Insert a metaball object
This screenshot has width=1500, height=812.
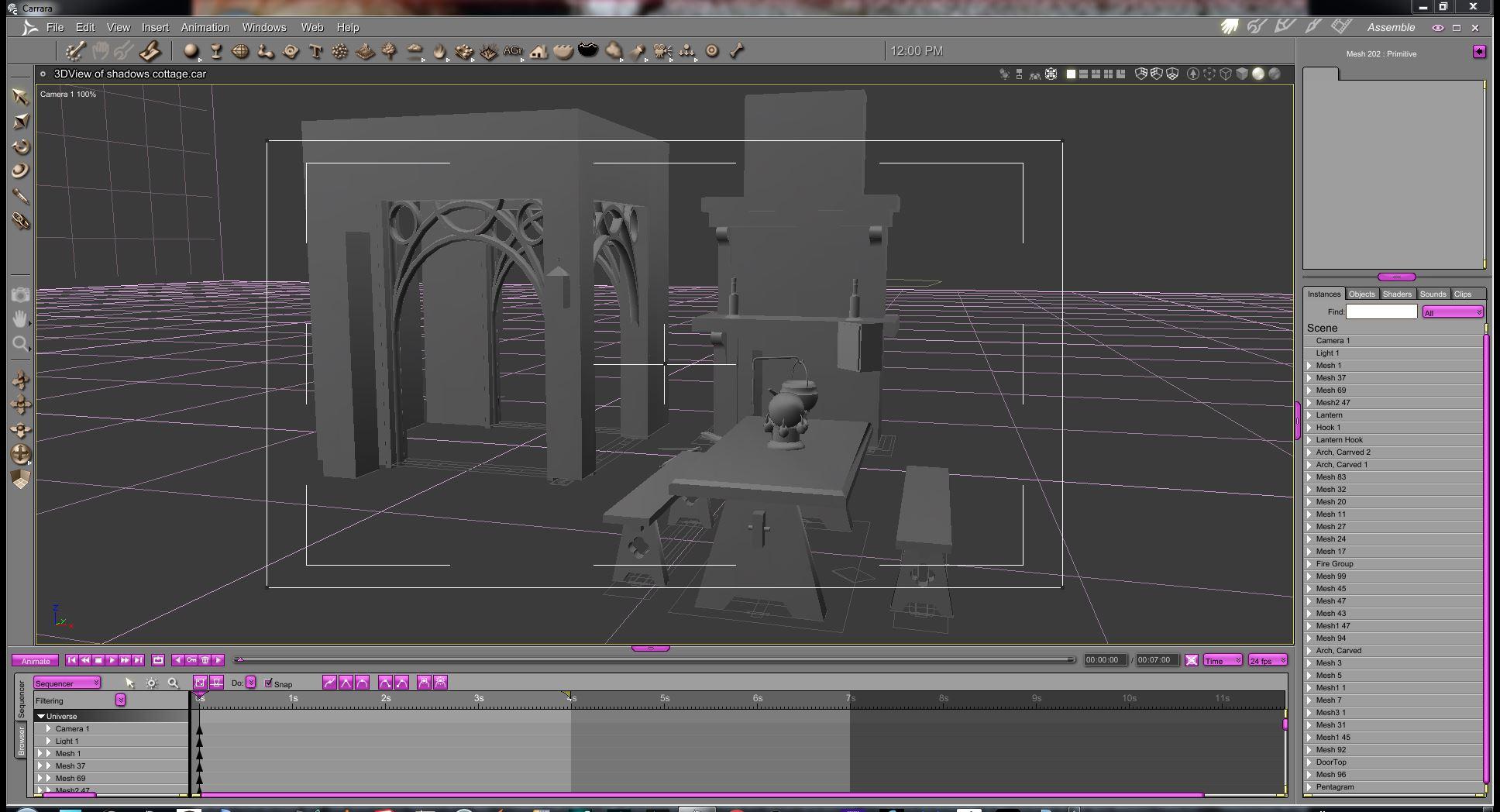[x=266, y=51]
